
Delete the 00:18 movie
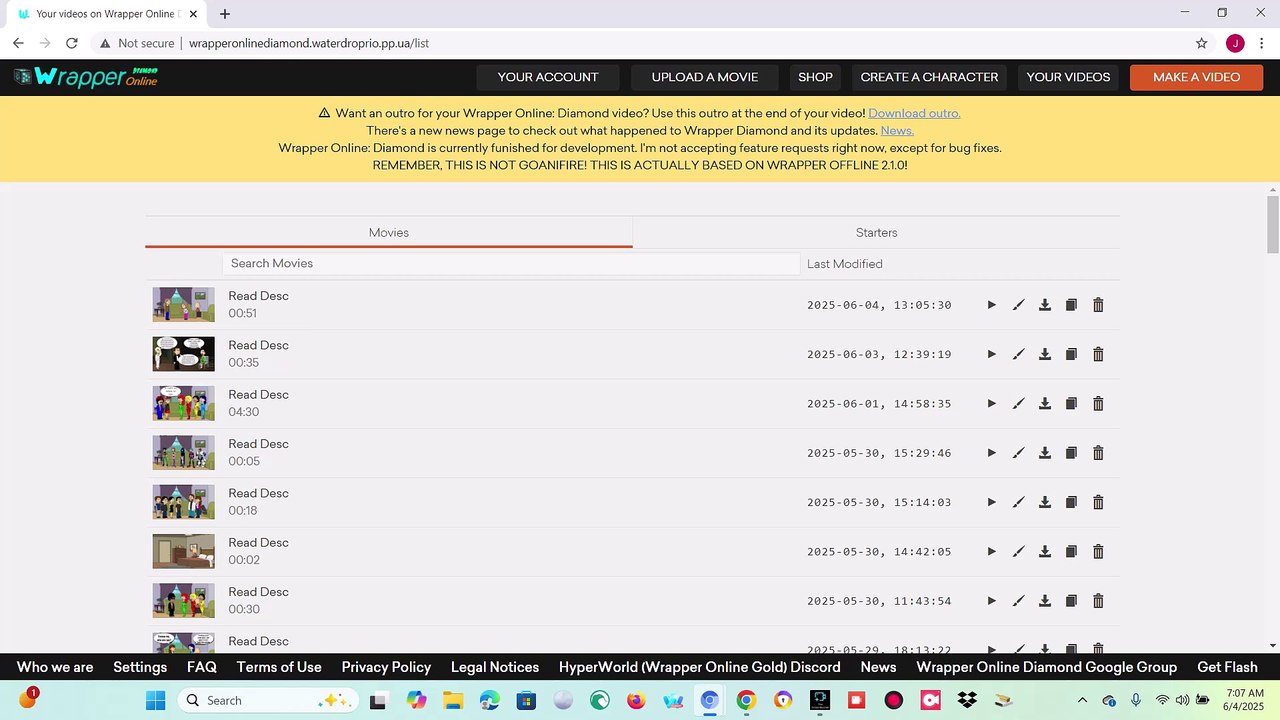[x=1098, y=502]
